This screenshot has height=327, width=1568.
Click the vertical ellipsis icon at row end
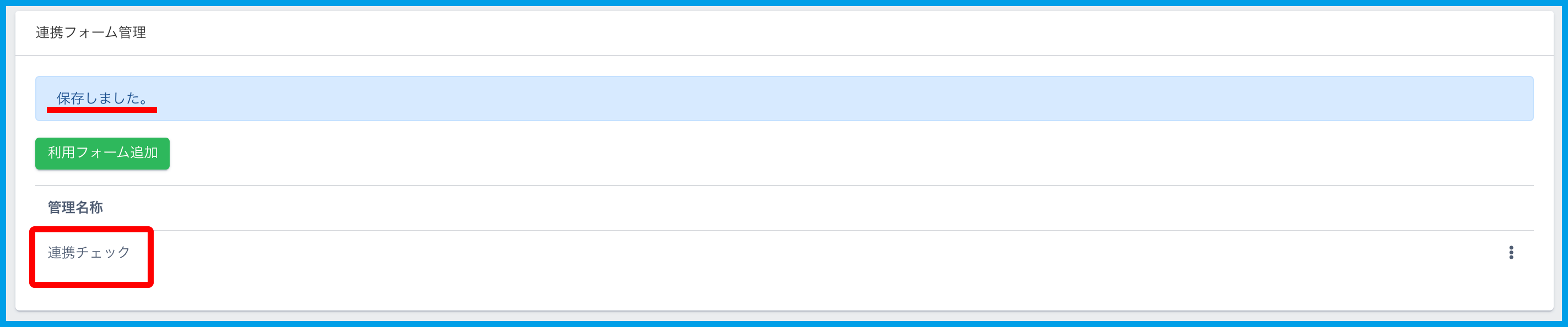[1511, 252]
